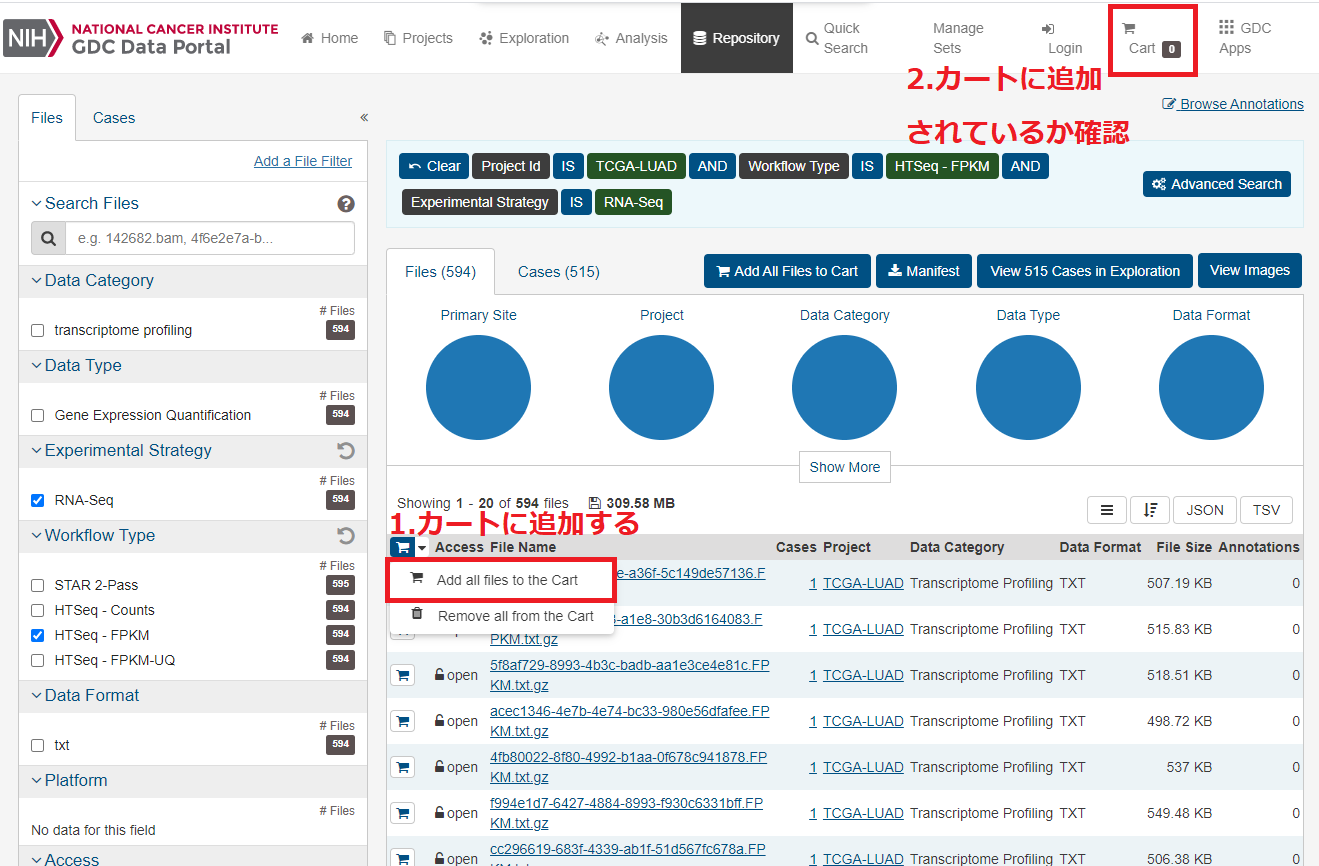Viewport: 1319px width, 866px height.
Task: Choose Remove all from the Cart
Action: point(501,616)
